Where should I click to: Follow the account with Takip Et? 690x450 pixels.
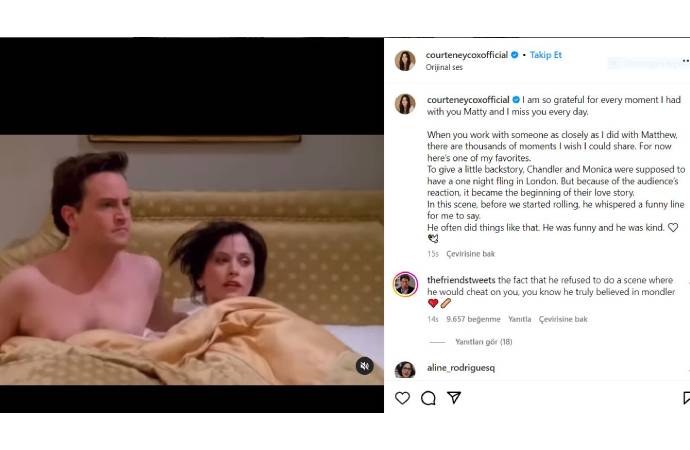pyautogui.click(x=546, y=55)
